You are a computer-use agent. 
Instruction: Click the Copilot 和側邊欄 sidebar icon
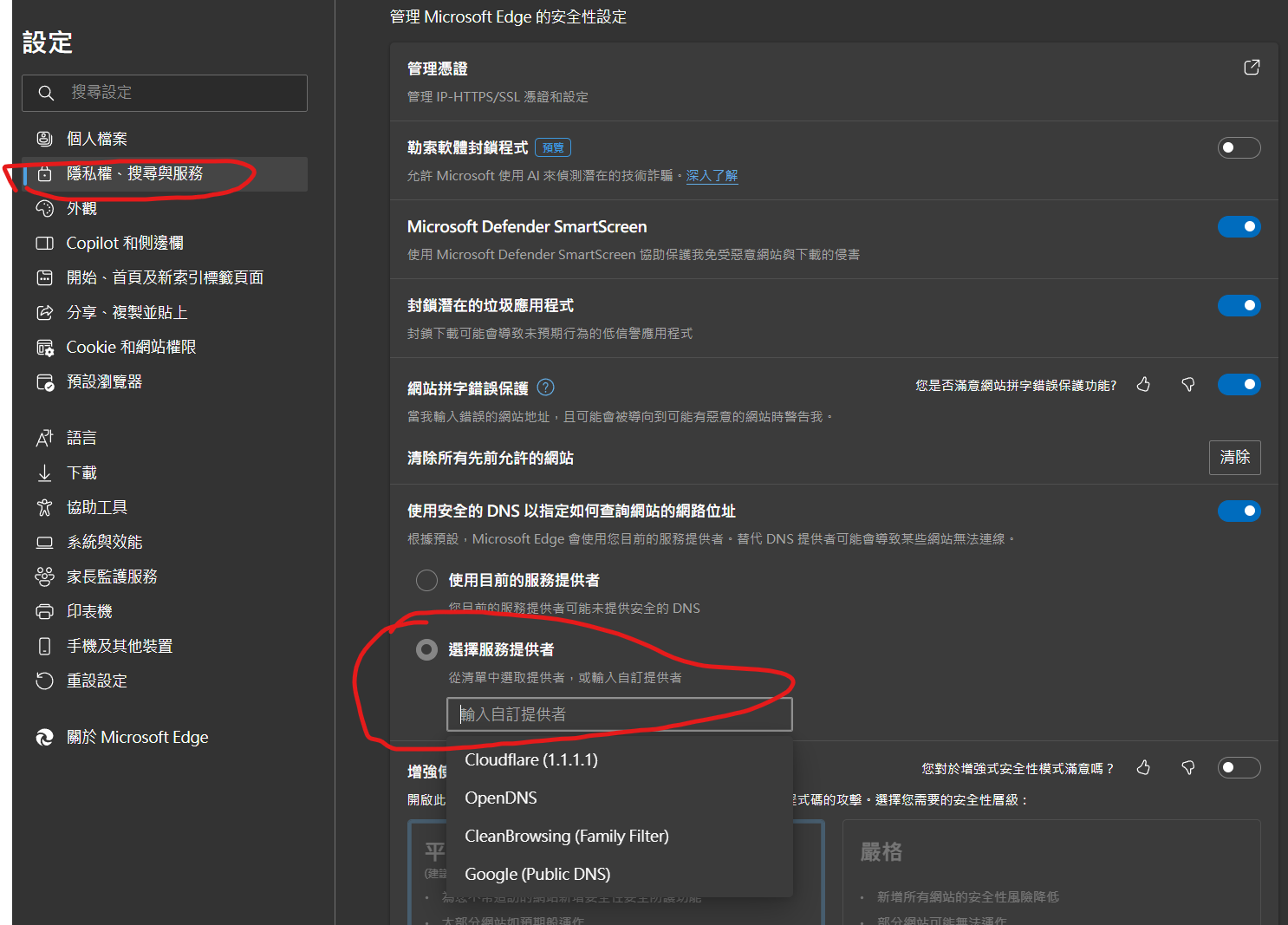[x=44, y=244]
